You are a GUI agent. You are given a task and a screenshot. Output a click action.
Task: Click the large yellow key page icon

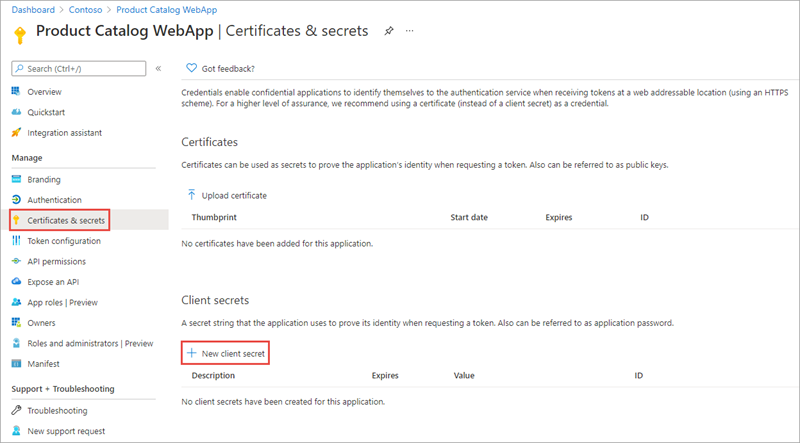coord(20,35)
